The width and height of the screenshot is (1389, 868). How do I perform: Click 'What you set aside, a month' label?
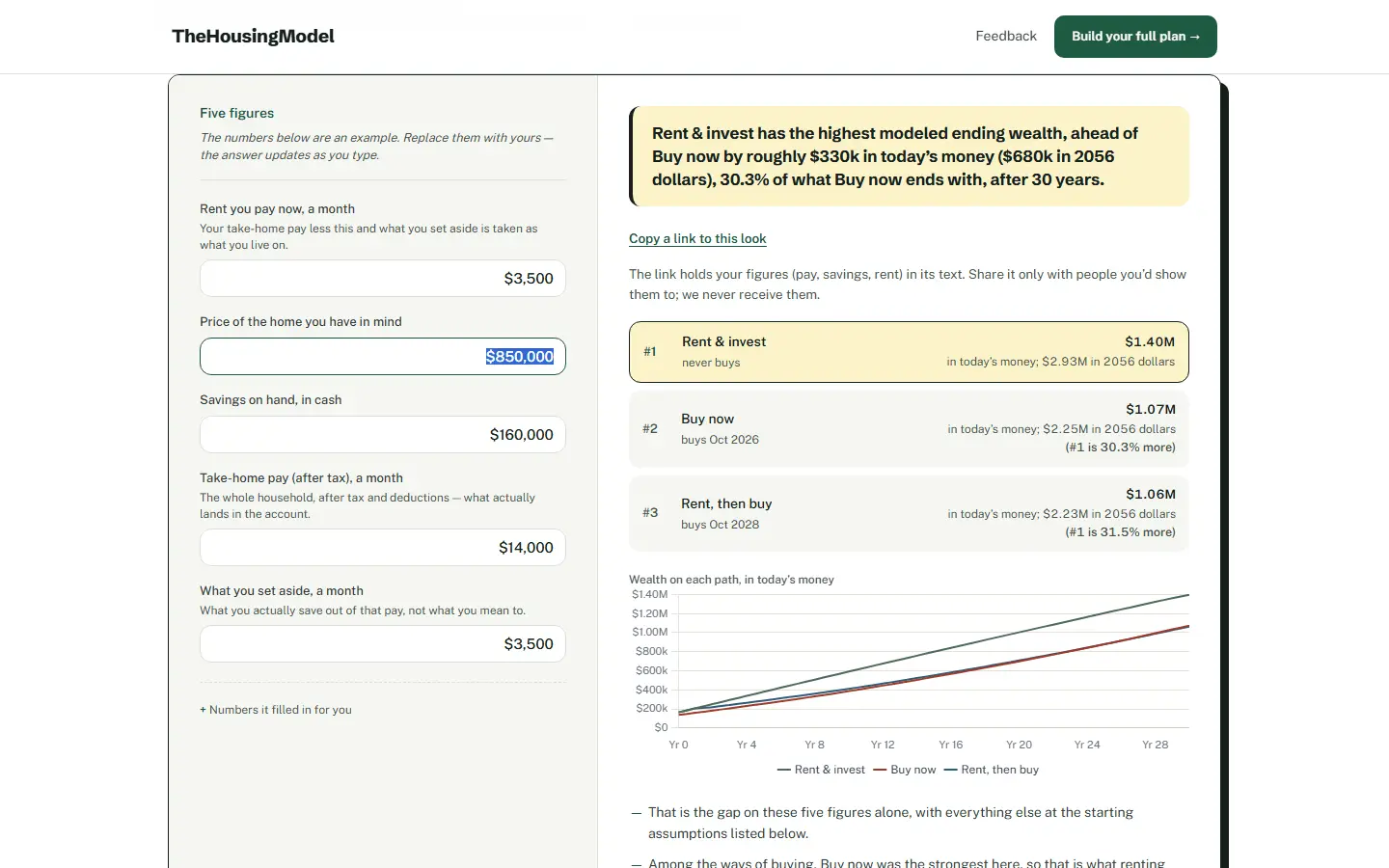pyautogui.click(x=282, y=591)
